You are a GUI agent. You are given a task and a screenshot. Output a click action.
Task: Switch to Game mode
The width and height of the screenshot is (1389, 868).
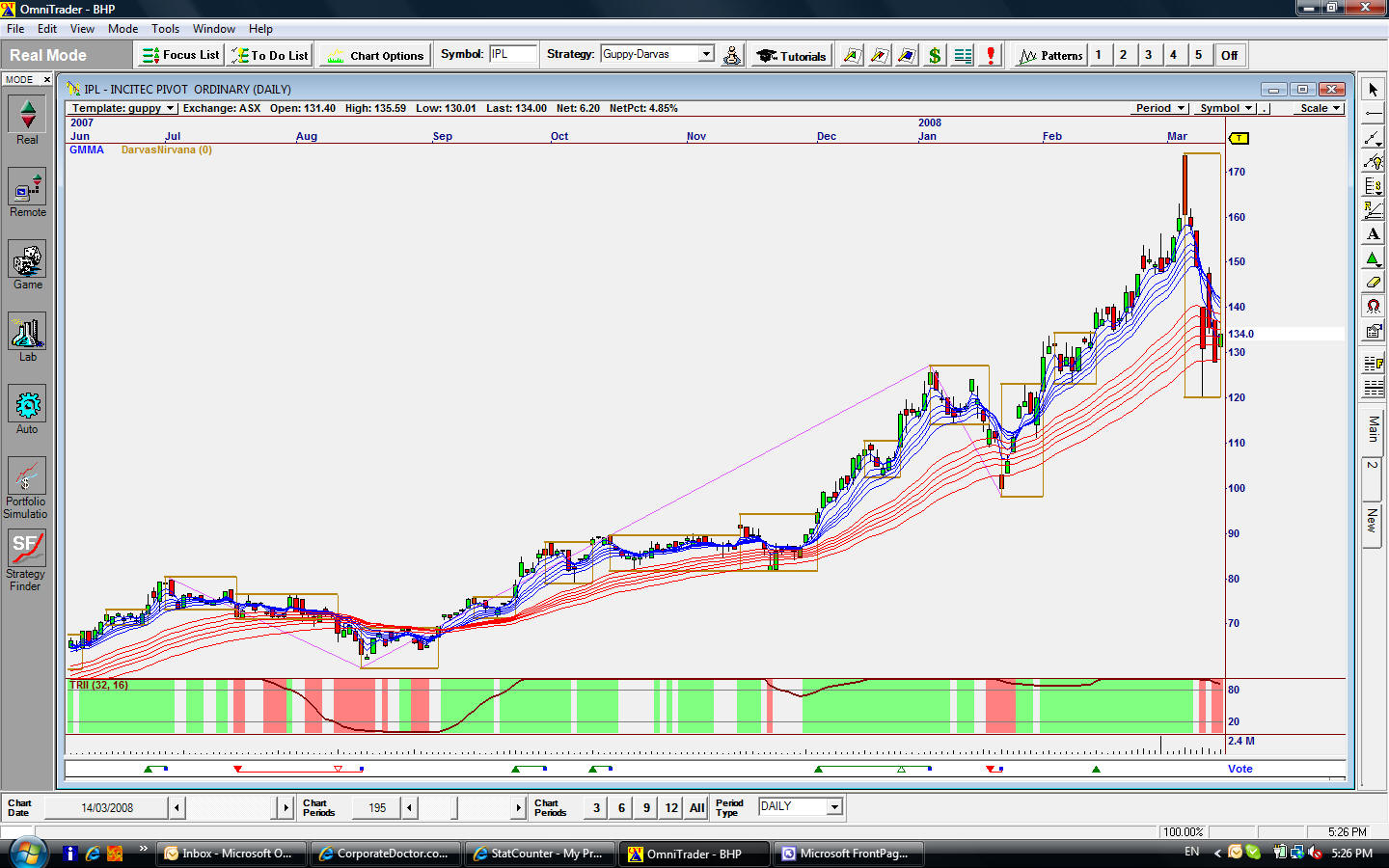[x=27, y=264]
